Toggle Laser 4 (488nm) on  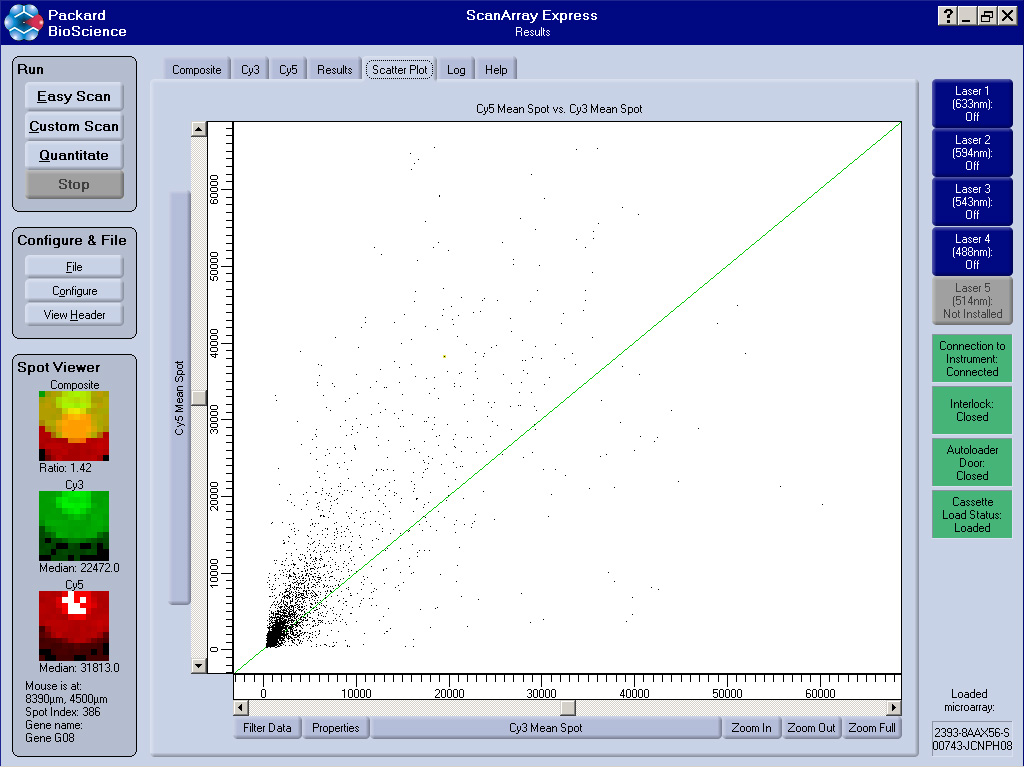click(972, 251)
